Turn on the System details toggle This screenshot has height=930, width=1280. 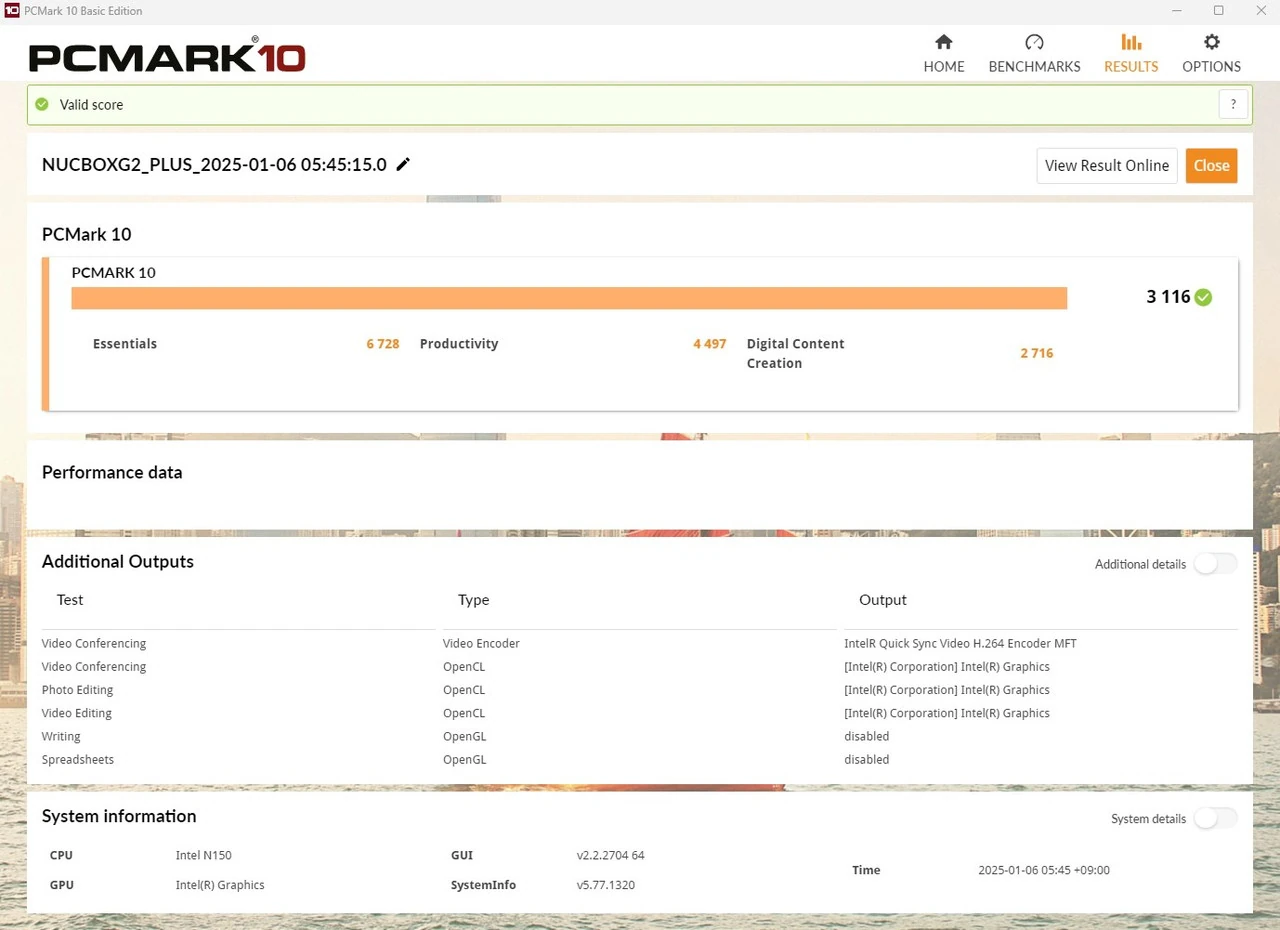(1215, 819)
